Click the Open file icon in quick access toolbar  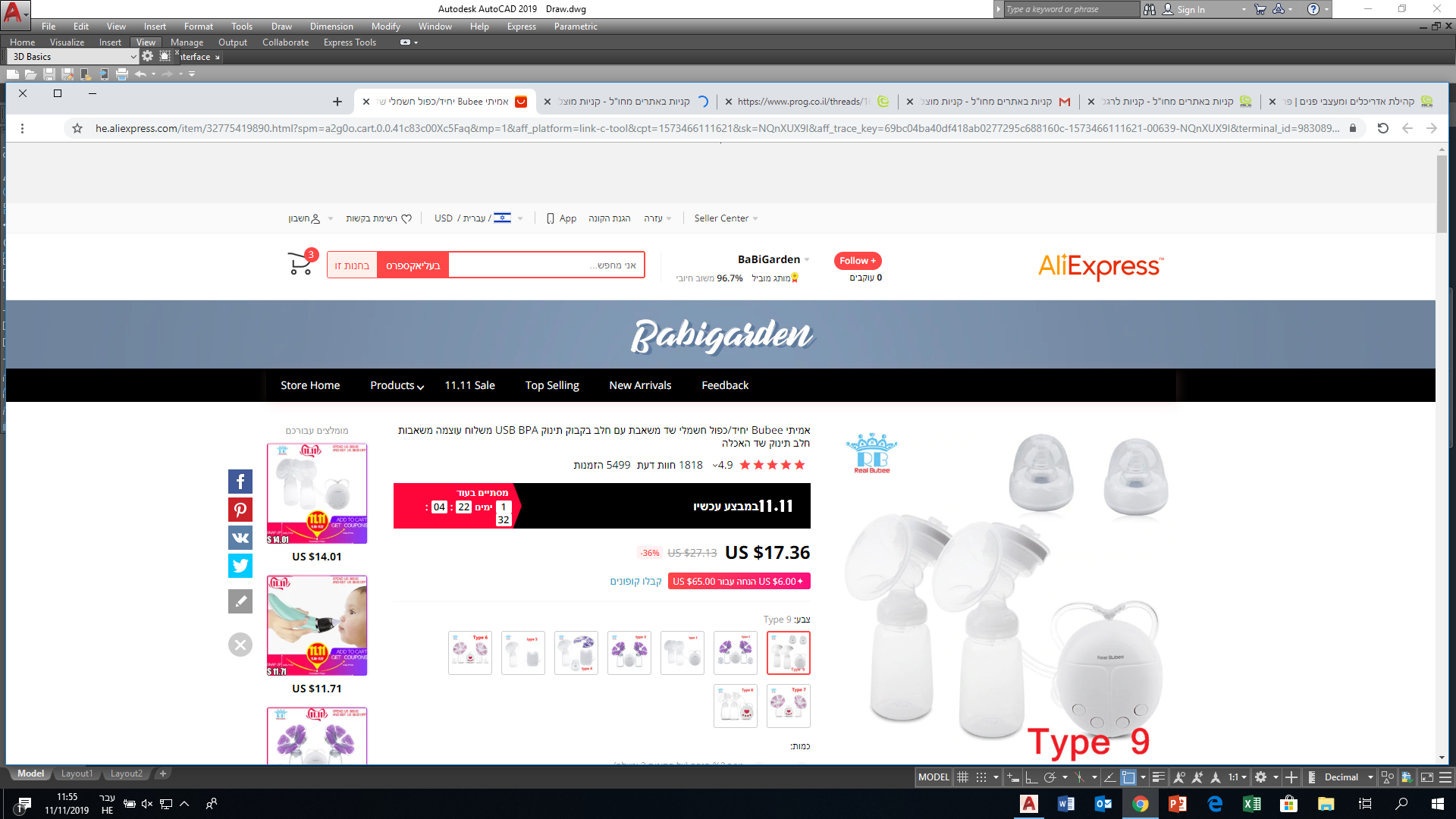[x=30, y=74]
